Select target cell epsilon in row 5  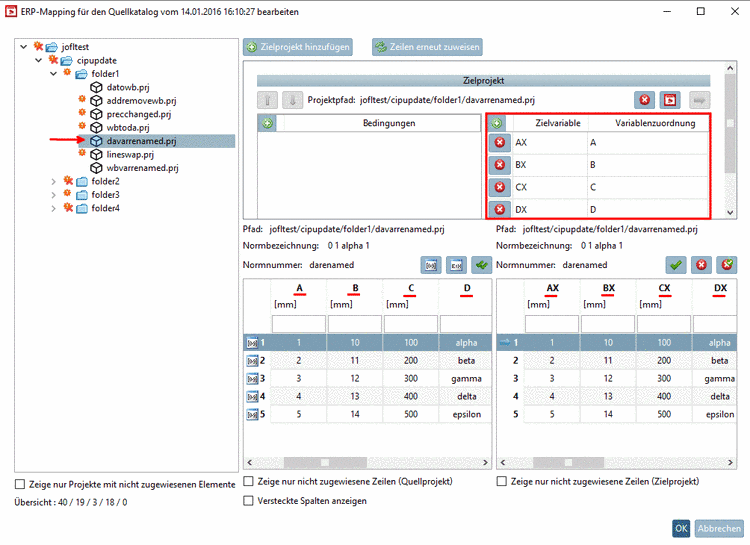click(720, 414)
